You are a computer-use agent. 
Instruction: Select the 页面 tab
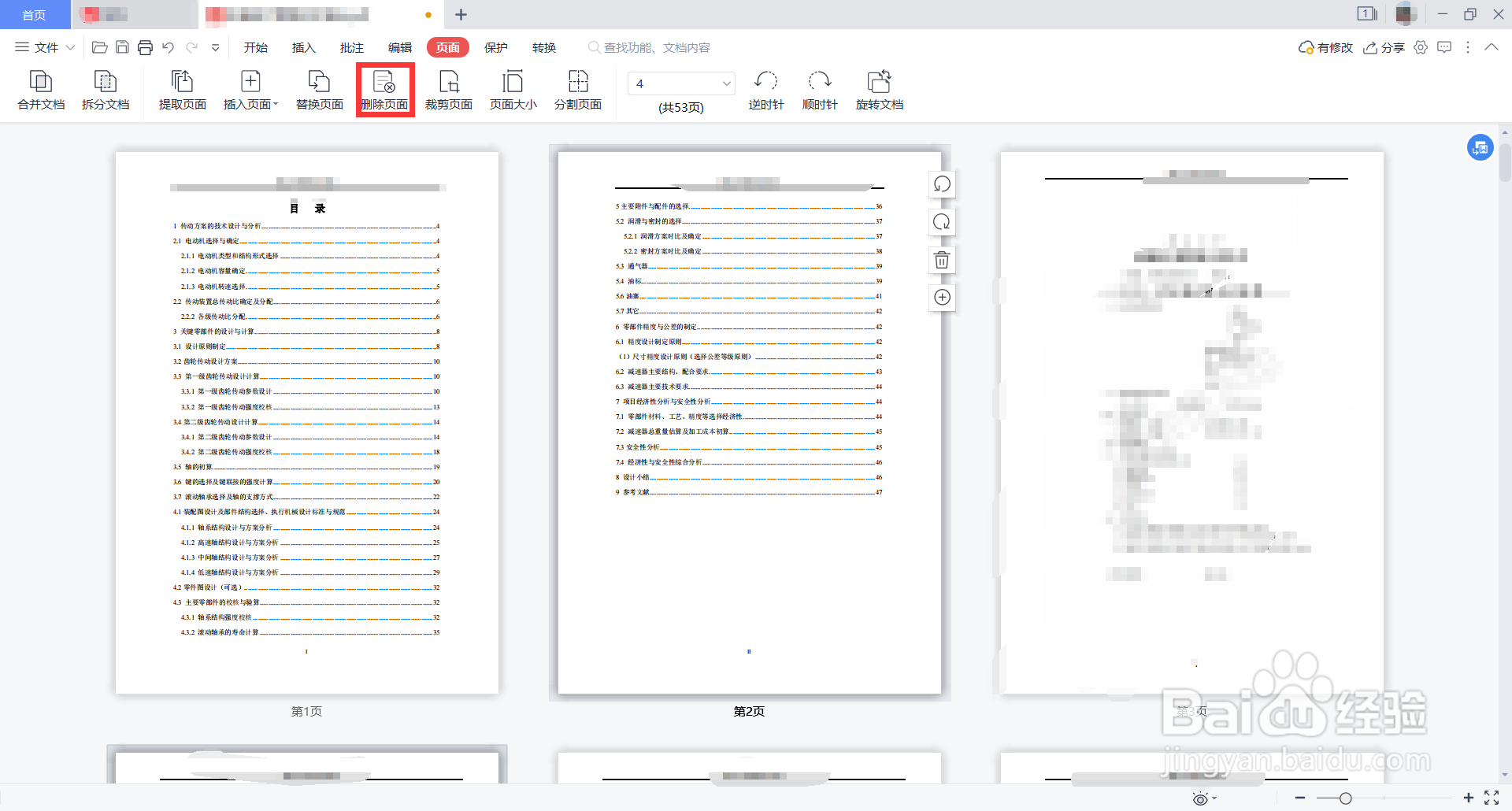pos(448,47)
